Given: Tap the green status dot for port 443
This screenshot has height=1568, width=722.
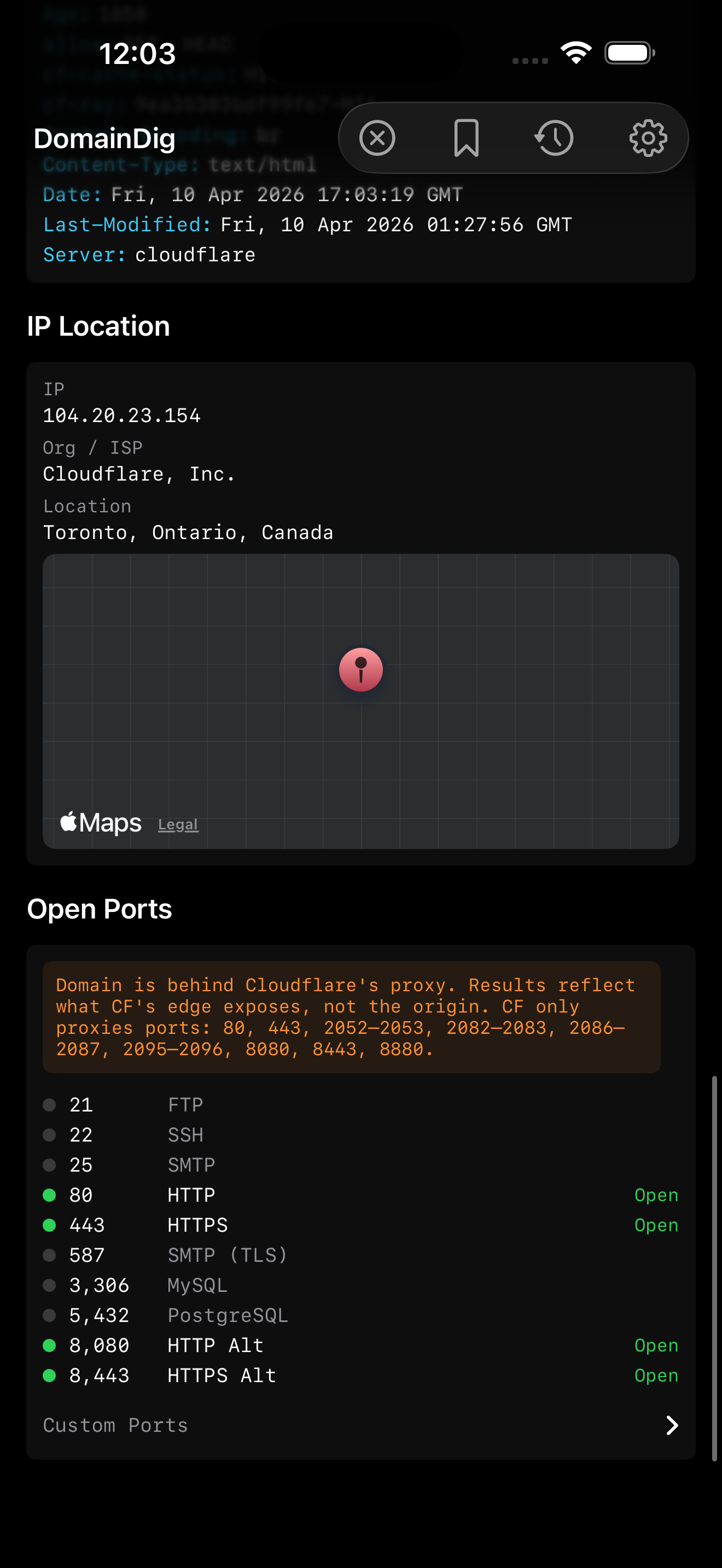Looking at the screenshot, I should point(49,1225).
